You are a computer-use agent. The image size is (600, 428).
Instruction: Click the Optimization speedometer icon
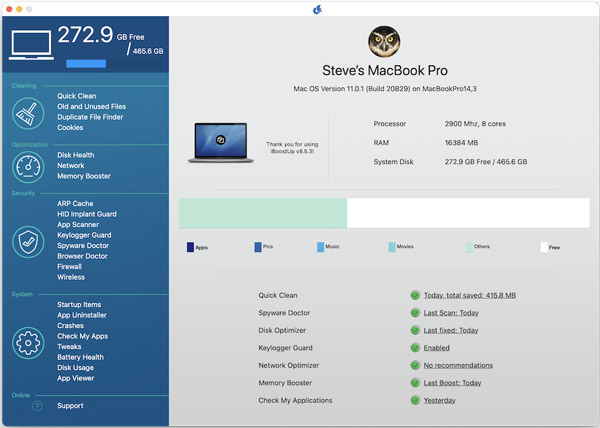28,167
